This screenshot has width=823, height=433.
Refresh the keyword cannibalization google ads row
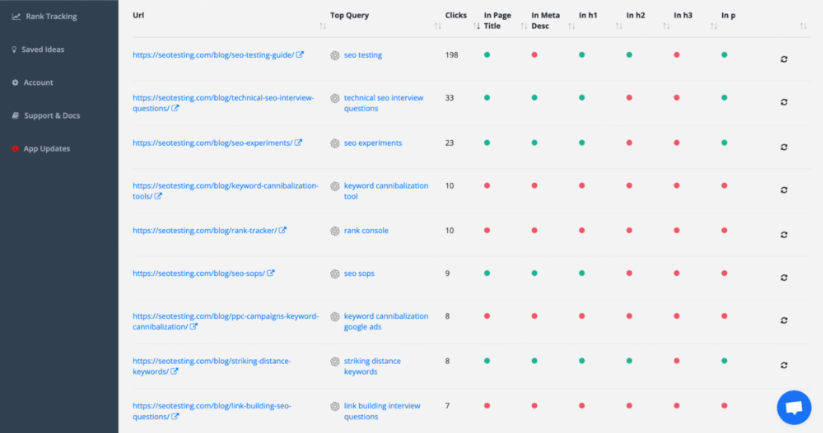(x=784, y=320)
